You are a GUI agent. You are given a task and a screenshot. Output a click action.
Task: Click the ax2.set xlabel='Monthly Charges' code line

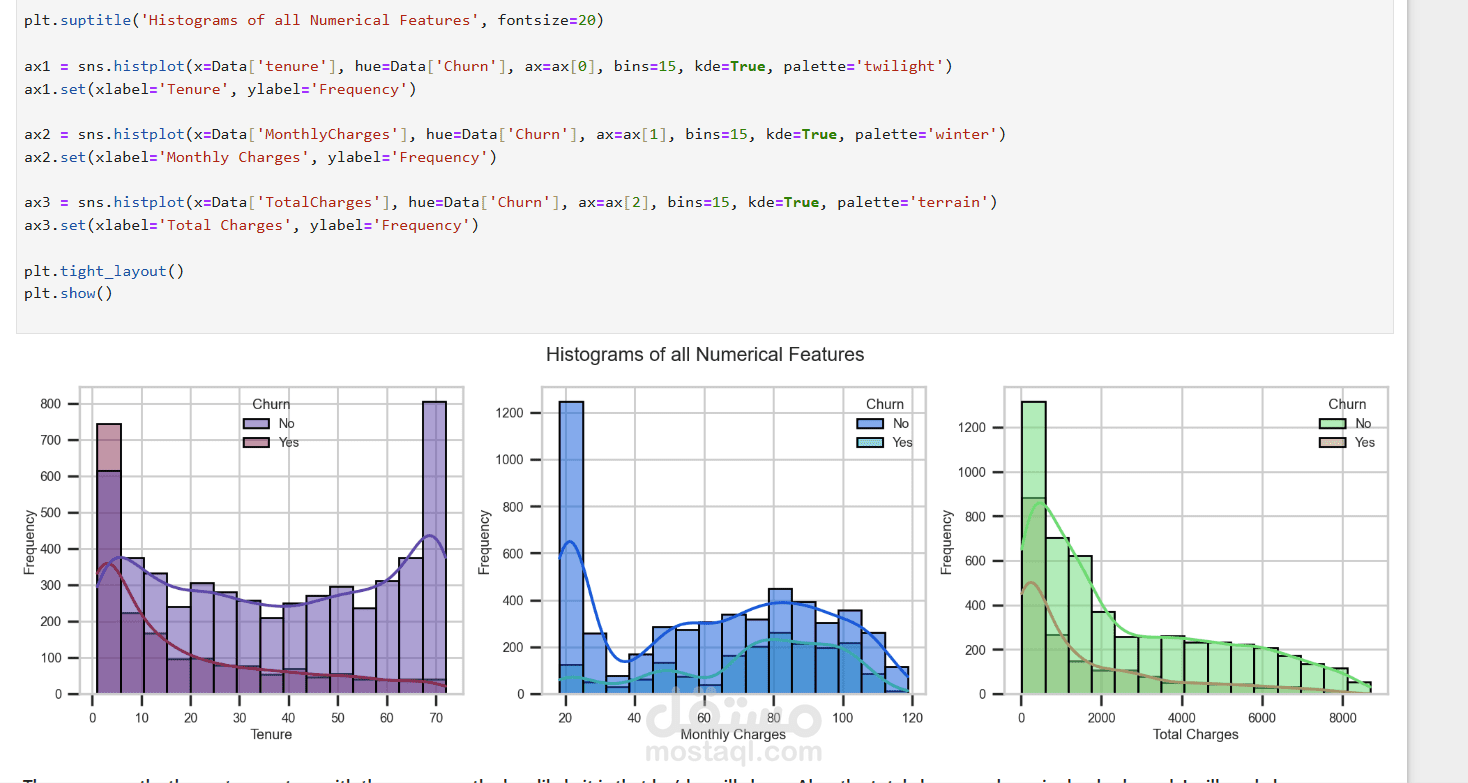(260, 157)
